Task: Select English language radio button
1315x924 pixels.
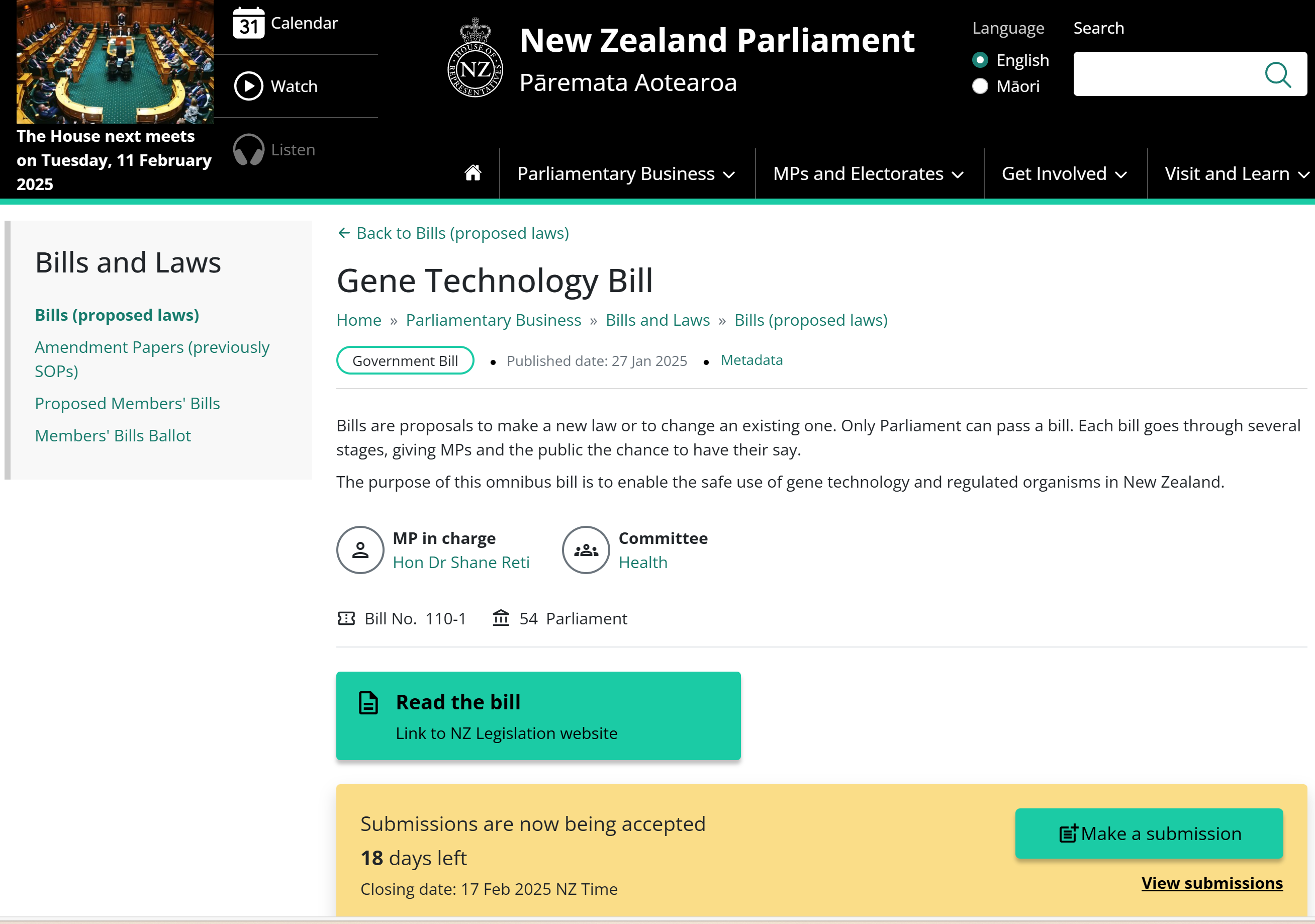Action: 980,60
